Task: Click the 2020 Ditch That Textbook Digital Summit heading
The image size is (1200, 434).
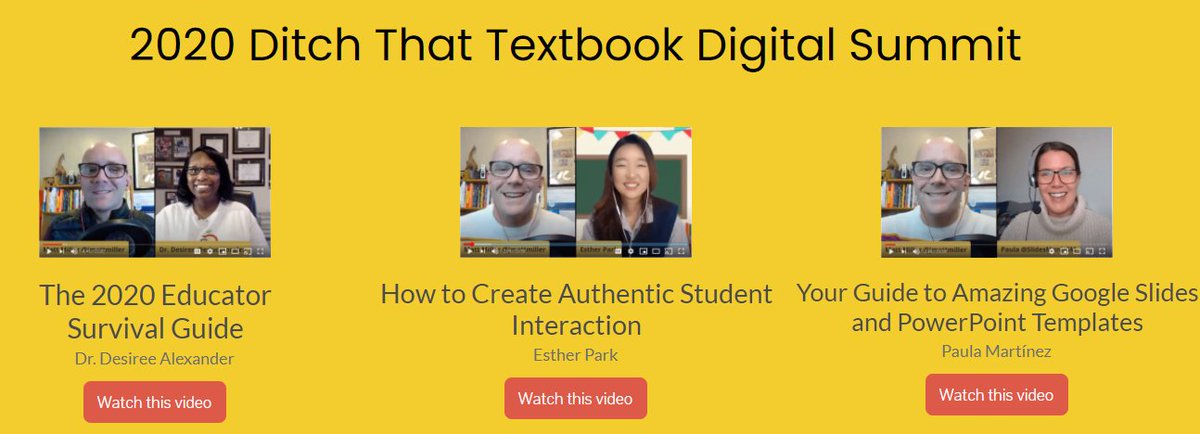Action: (x=576, y=45)
